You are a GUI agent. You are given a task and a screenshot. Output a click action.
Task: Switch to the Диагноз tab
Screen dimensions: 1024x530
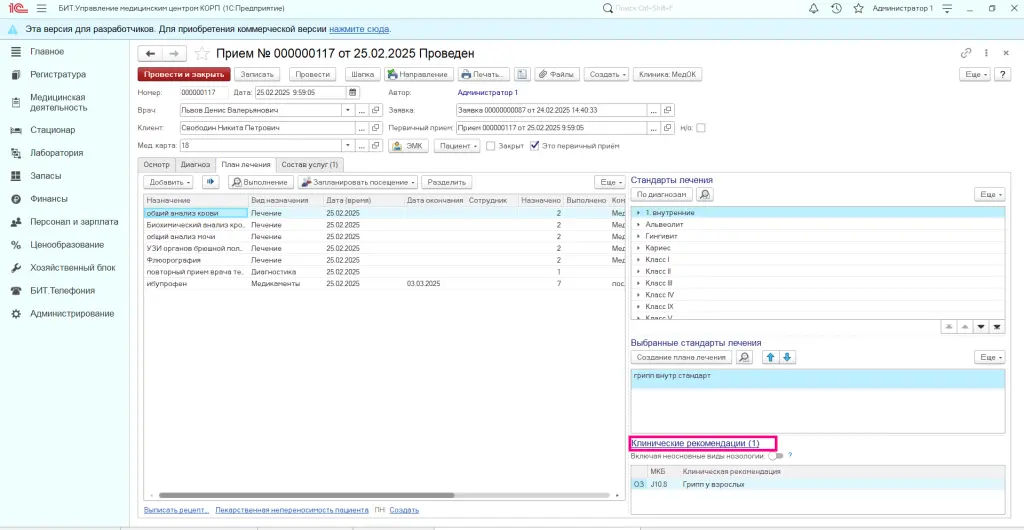195,164
